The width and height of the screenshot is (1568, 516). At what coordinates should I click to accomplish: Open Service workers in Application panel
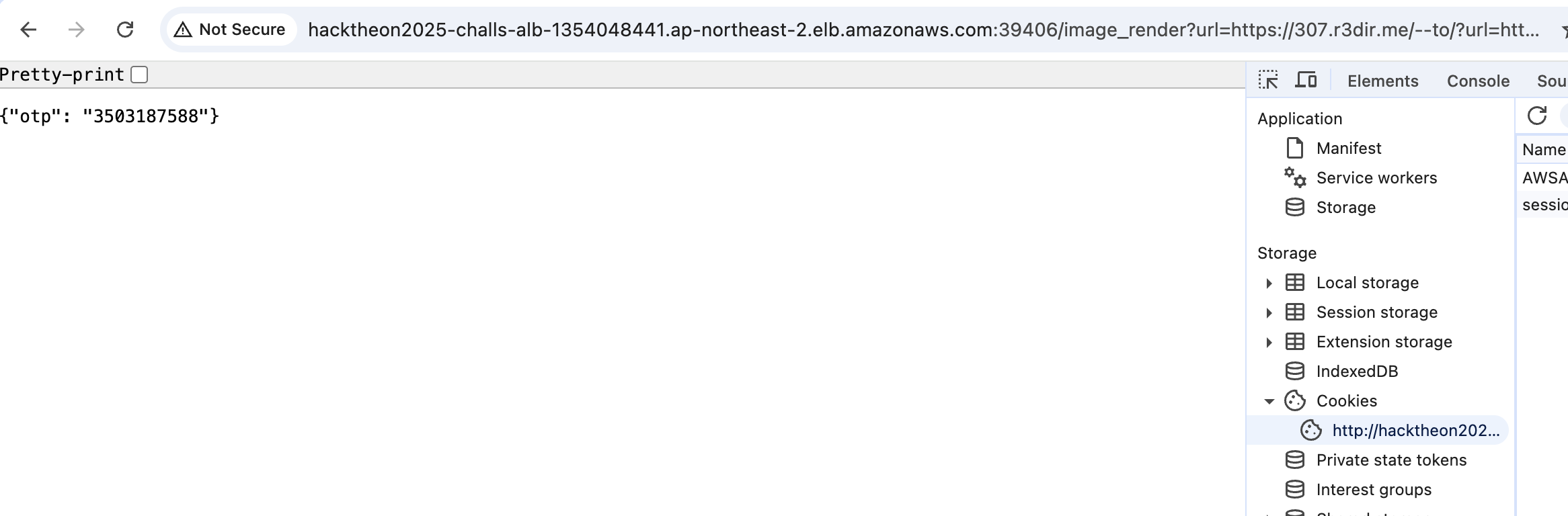pos(1376,177)
